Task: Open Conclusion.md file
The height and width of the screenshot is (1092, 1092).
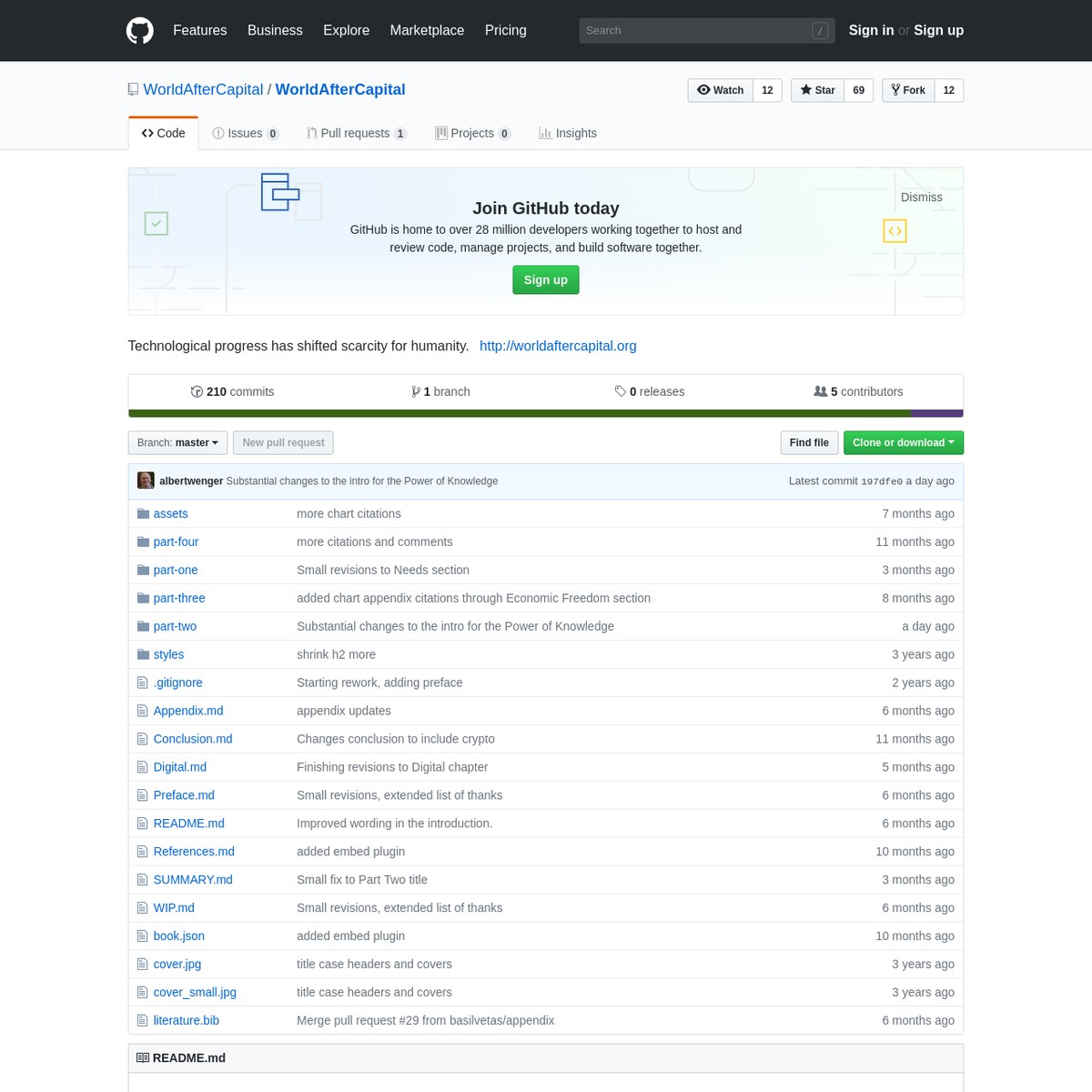Action: coord(193,739)
